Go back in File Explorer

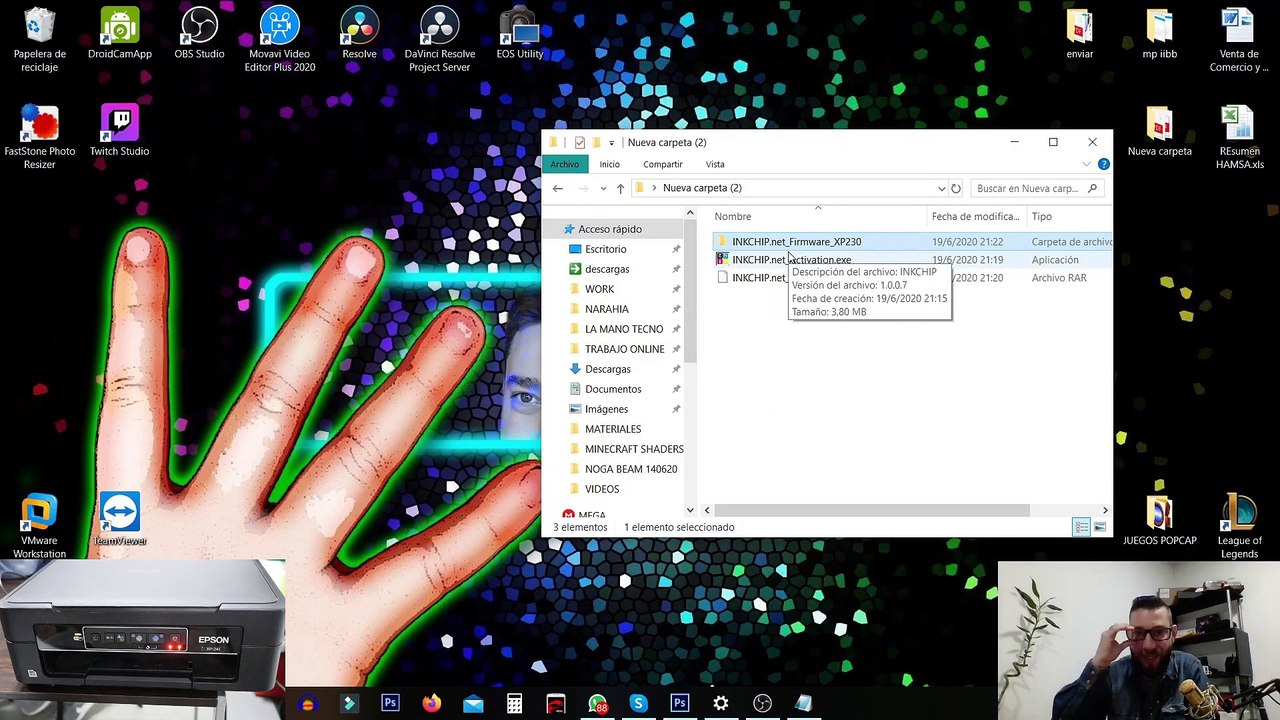coord(558,188)
